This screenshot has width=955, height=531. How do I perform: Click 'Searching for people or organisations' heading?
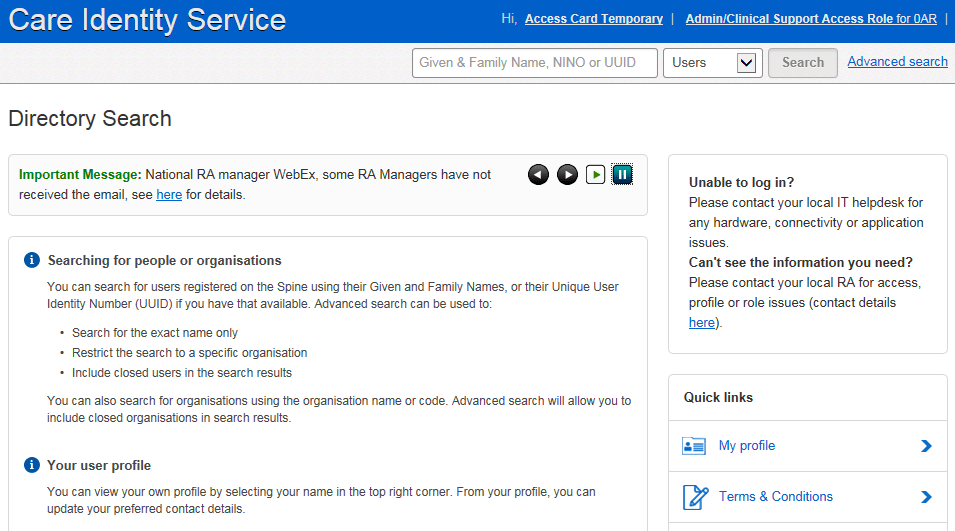click(164, 261)
